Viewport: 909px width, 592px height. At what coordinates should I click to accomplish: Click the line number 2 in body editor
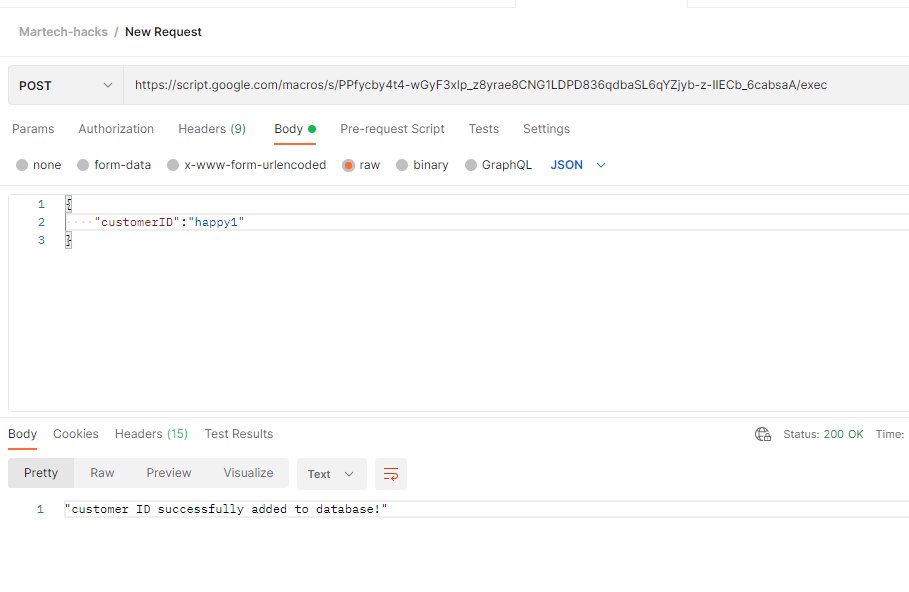(41, 222)
